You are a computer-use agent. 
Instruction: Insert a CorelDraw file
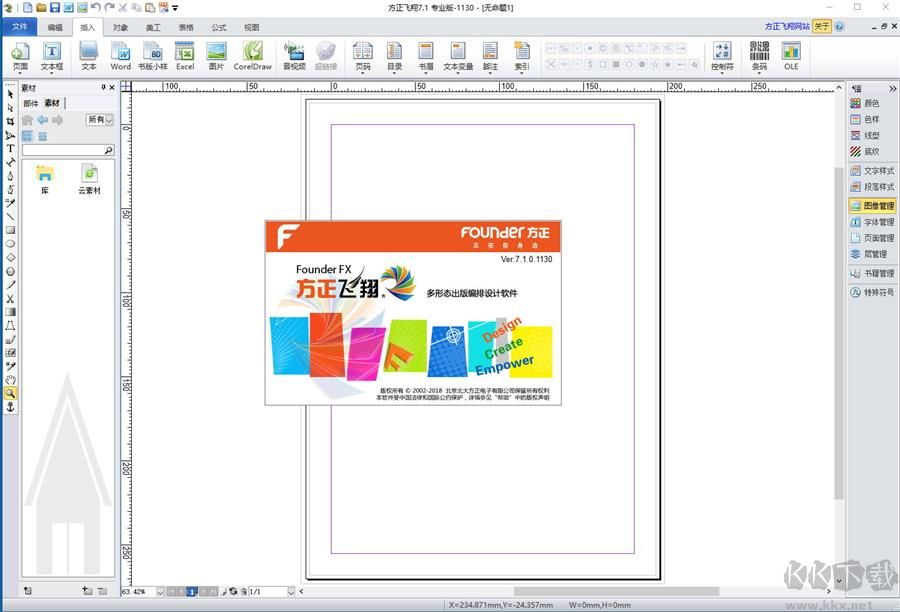[253, 56]
